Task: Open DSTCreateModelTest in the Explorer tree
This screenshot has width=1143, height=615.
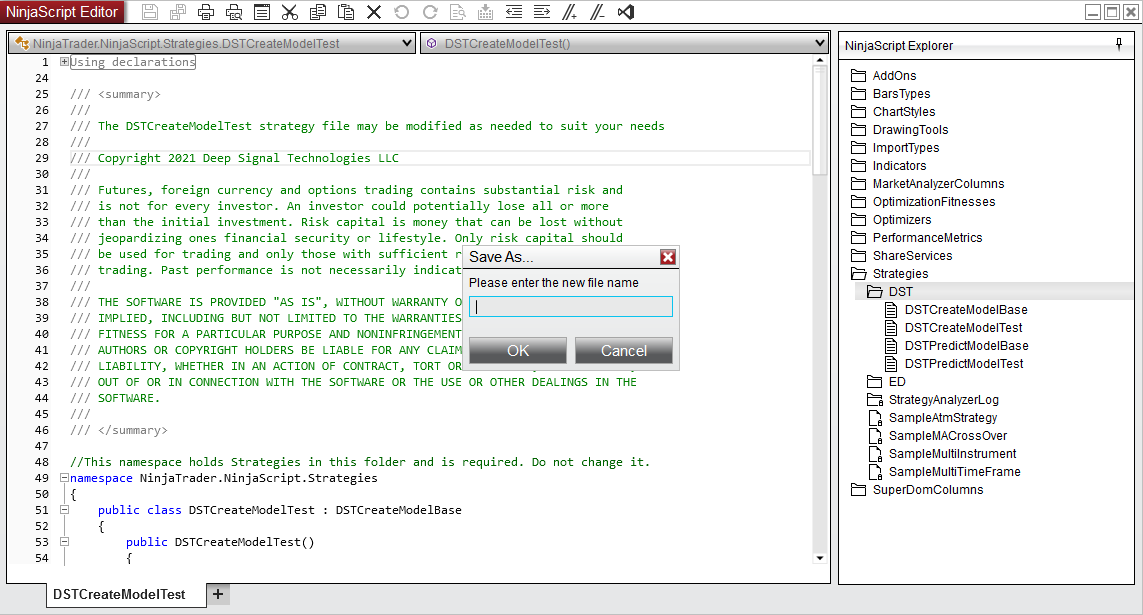Action: pos(953,328)
